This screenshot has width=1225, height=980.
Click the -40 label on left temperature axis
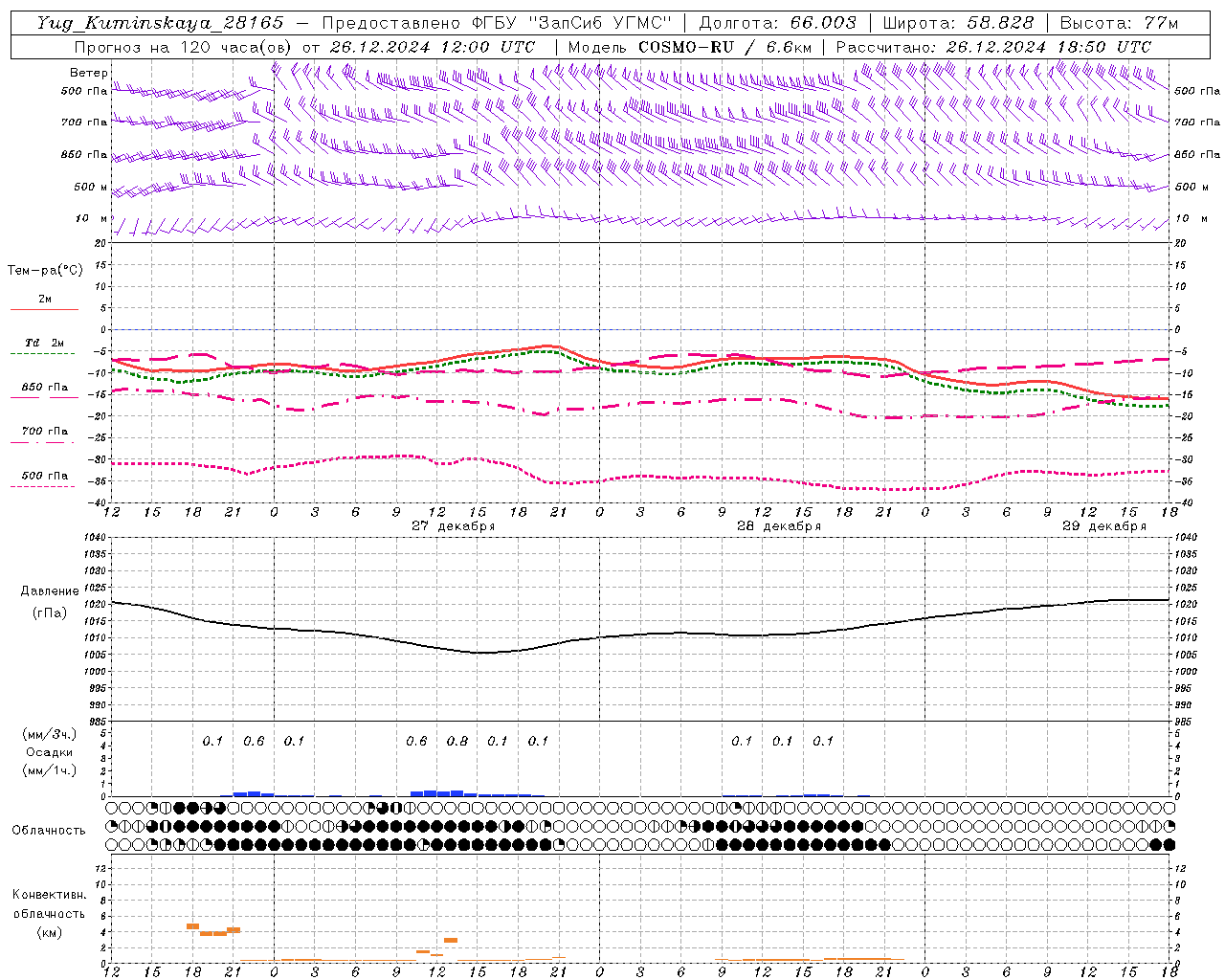pos(99,502)
